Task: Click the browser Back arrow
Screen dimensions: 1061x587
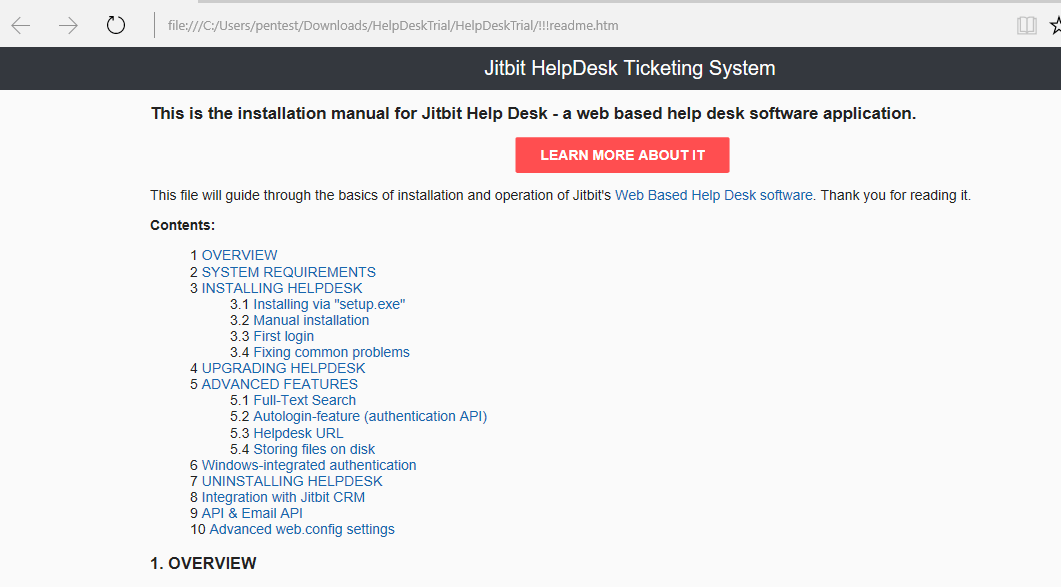Action: [21, 25]
